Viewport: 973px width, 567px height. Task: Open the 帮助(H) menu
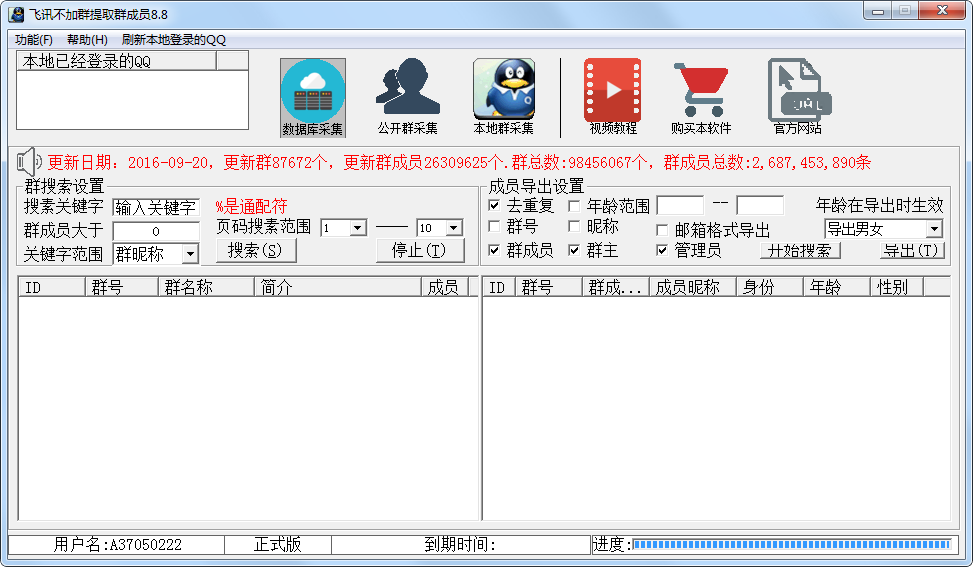click(x=87, y=40)
